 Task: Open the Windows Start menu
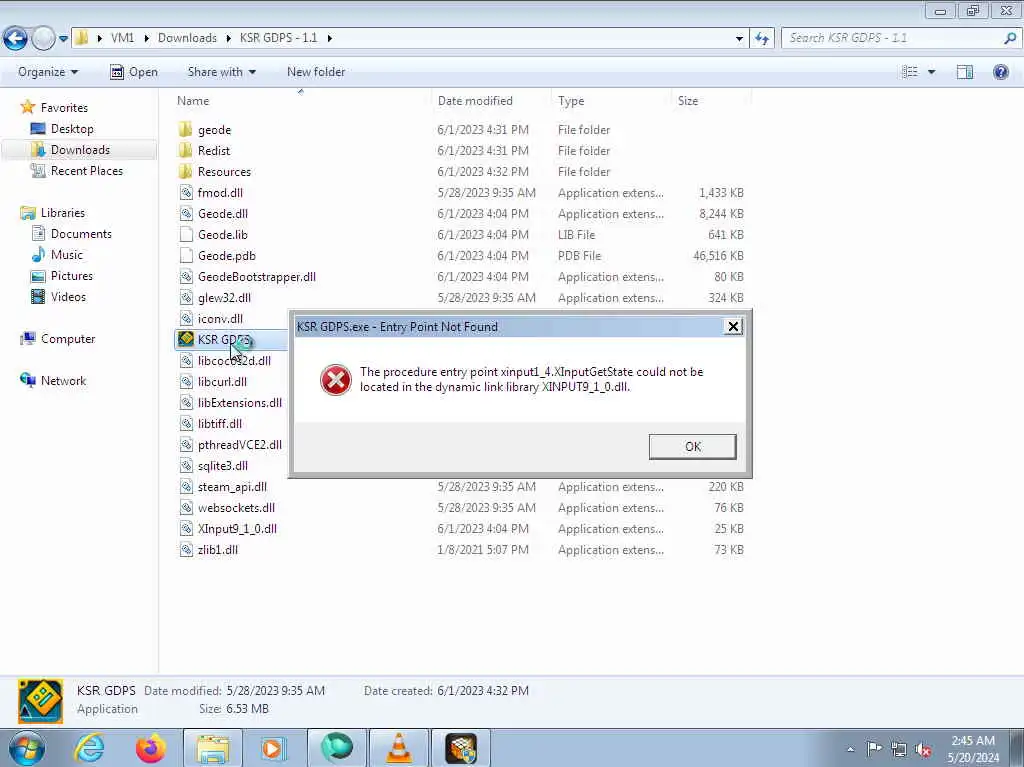coord(27,749)
